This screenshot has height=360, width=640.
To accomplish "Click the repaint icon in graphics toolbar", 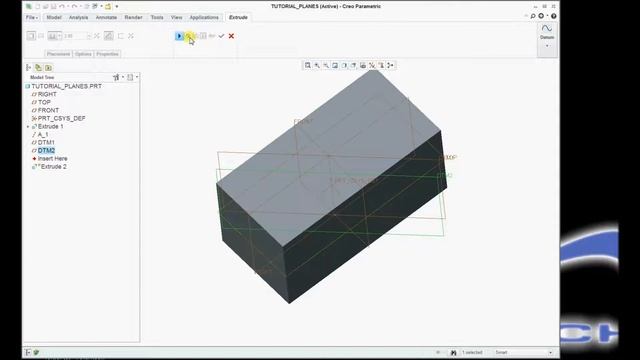I will coord(335,65).
